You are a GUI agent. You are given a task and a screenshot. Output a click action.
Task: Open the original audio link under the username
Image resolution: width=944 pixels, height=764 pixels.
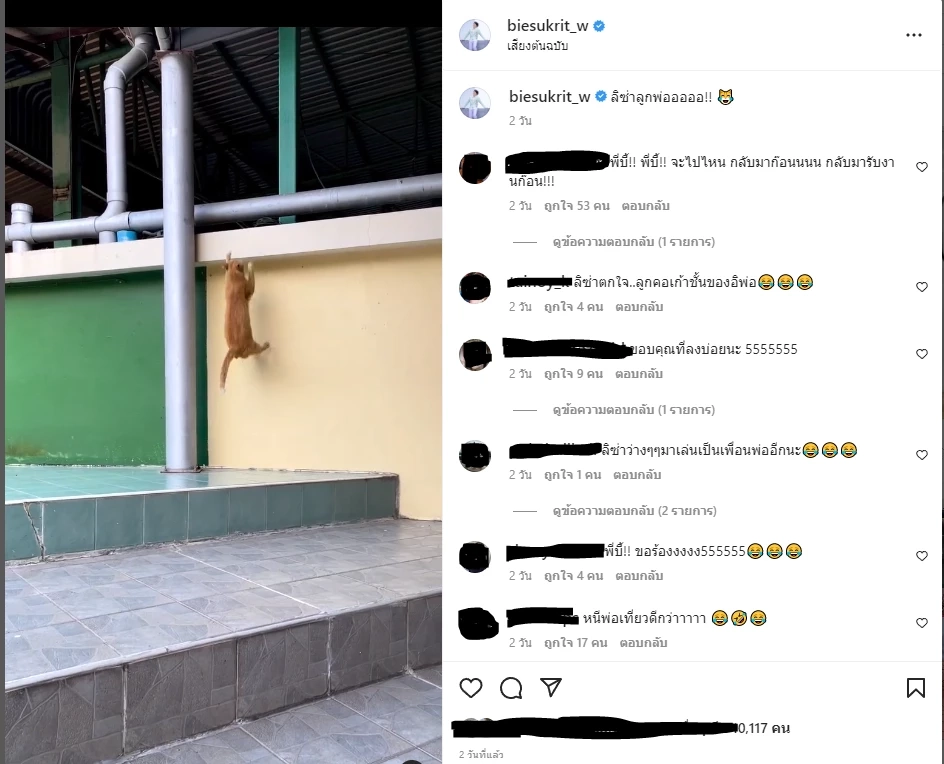[x=538, y=46]
